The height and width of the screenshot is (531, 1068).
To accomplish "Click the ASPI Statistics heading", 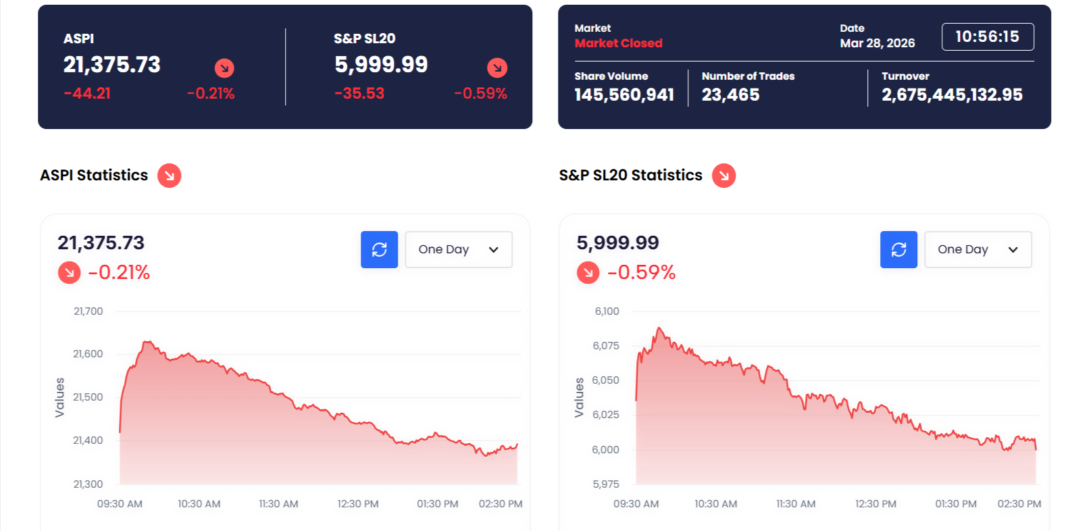I will [x=94, y=175].
